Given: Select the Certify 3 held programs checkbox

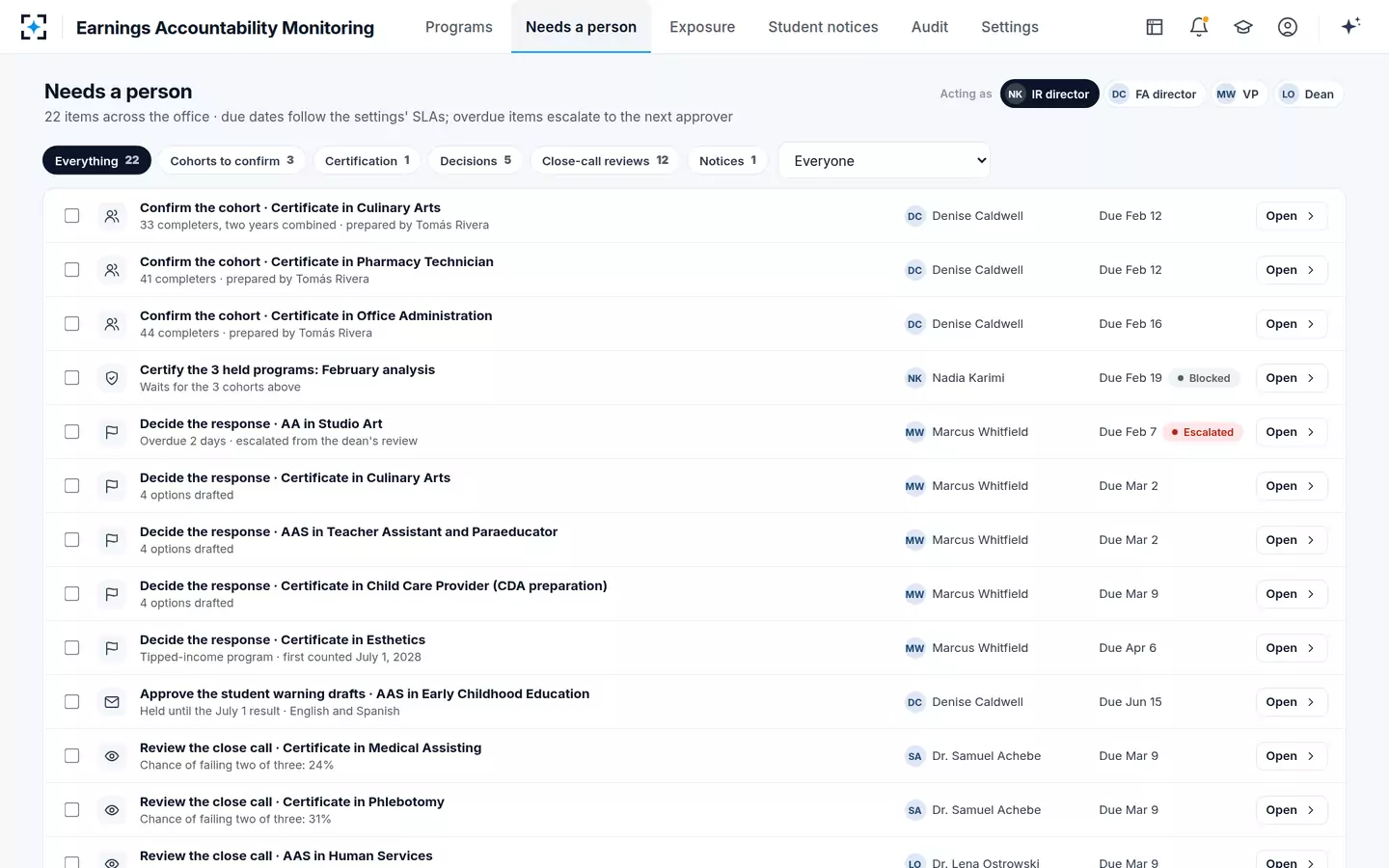Looking at the screenshot, I should (71, 378).
